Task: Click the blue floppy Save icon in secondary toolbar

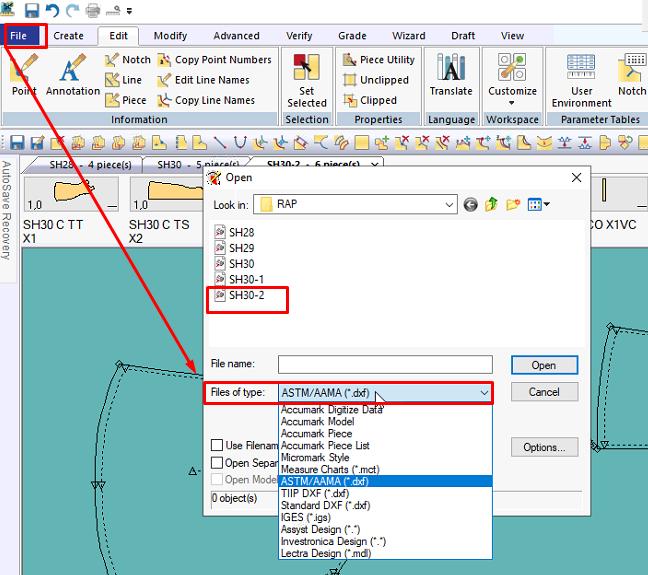Action: (x=17, y=143)
